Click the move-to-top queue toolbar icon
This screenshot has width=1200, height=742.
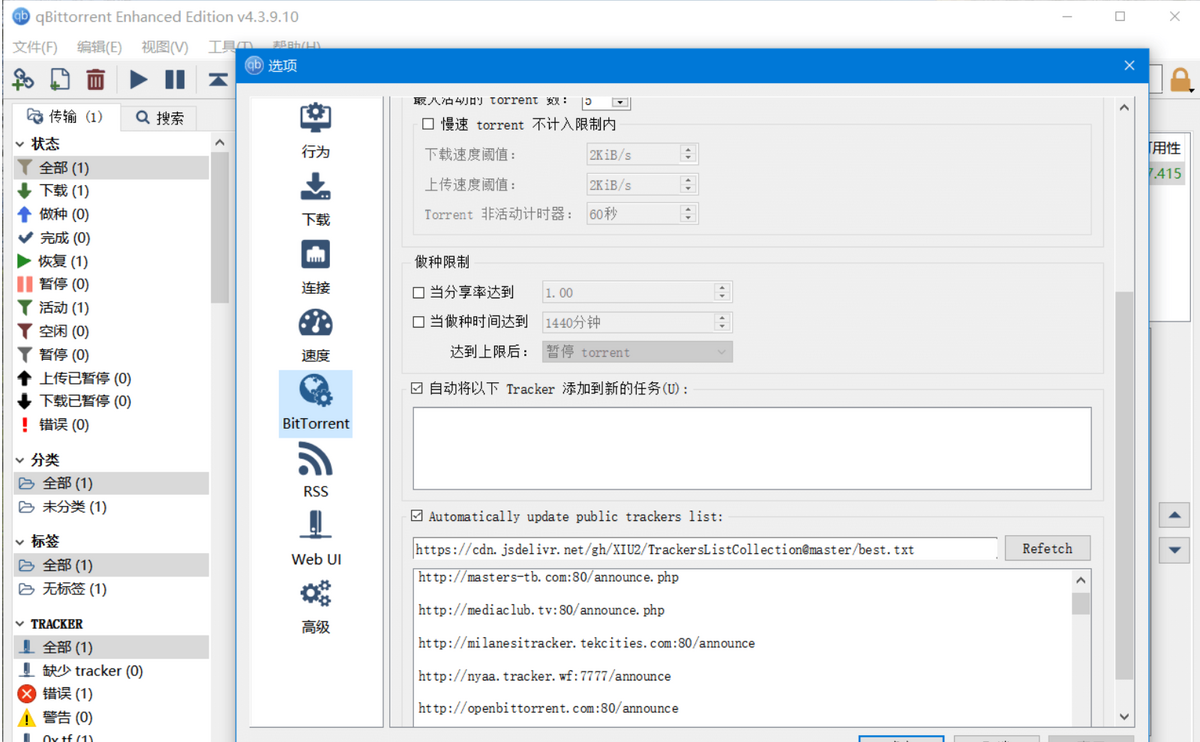[x=218, y=79]
